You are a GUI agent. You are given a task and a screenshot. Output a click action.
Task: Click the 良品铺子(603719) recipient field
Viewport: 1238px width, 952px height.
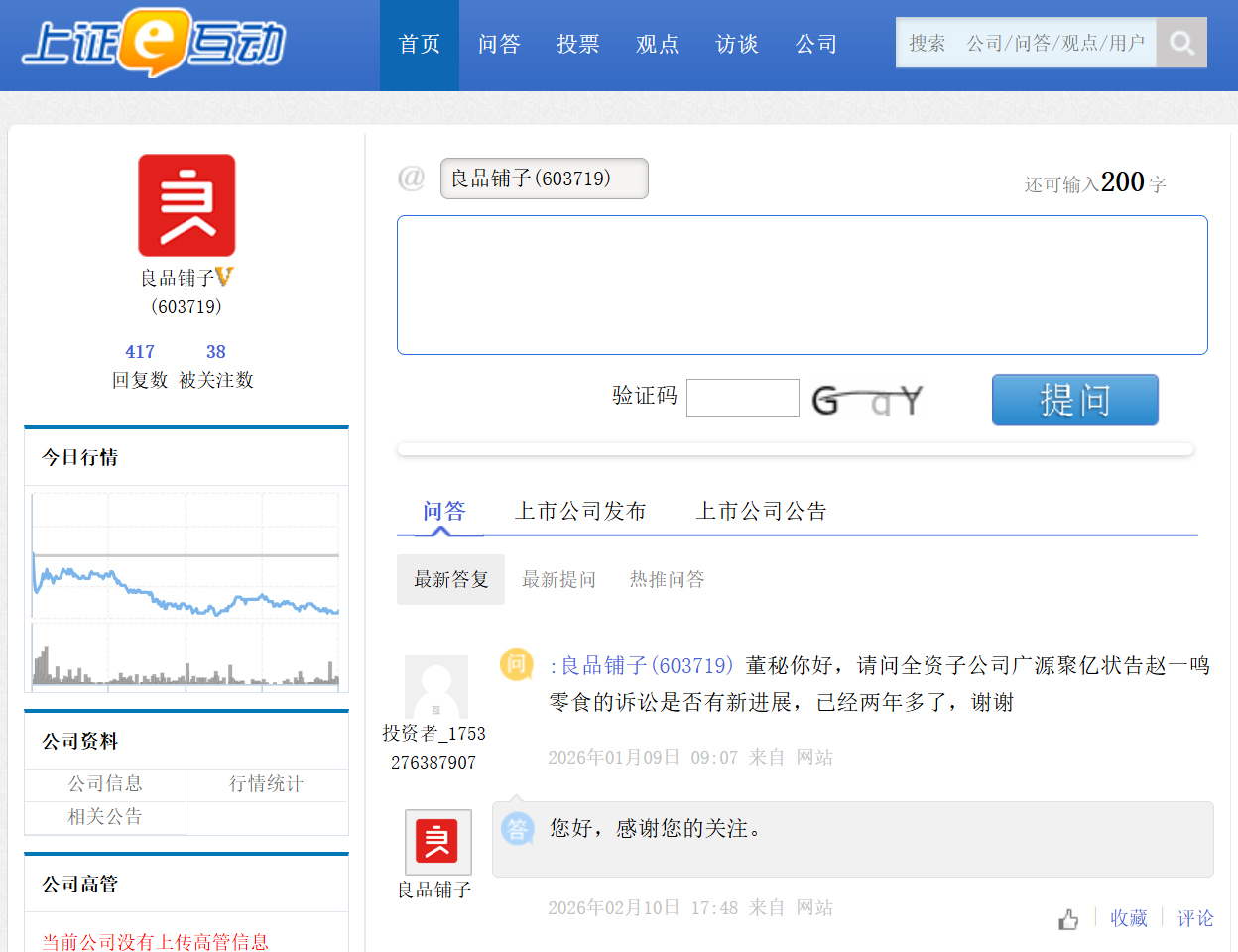[545, 178]
